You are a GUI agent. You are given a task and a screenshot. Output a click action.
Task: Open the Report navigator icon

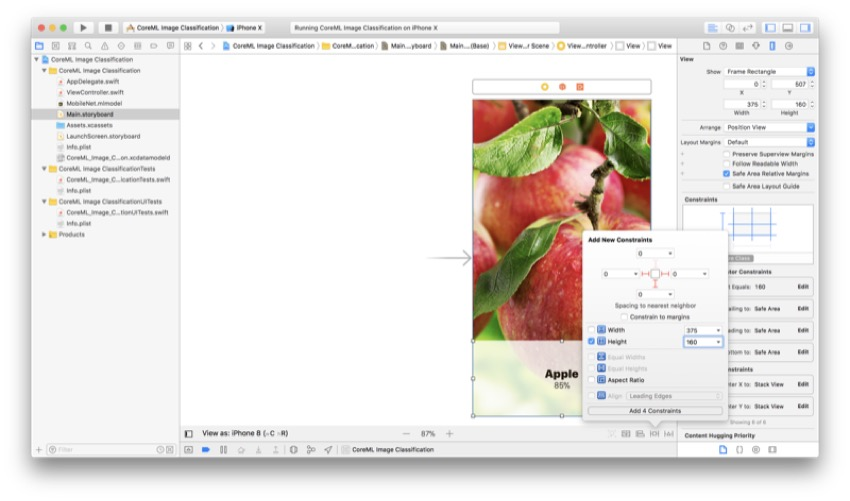click(x=170, y=46)
